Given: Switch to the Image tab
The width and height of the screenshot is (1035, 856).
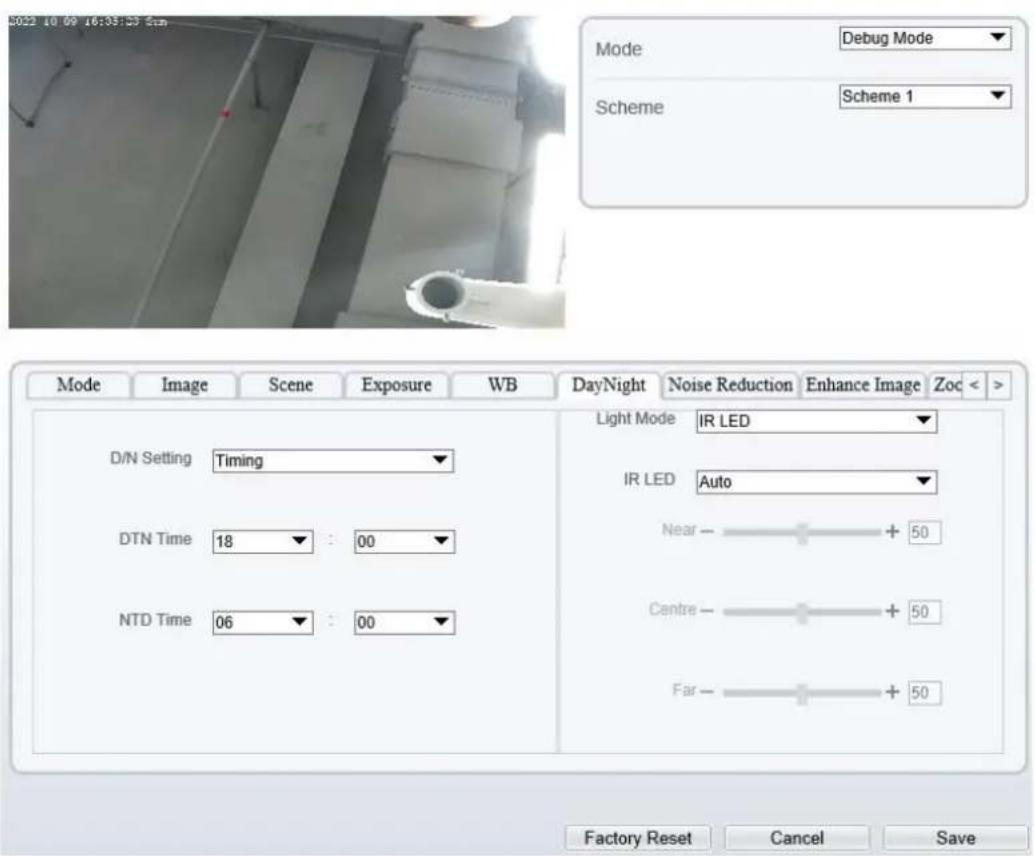Looking at the screenshot, I should (184, 385).
